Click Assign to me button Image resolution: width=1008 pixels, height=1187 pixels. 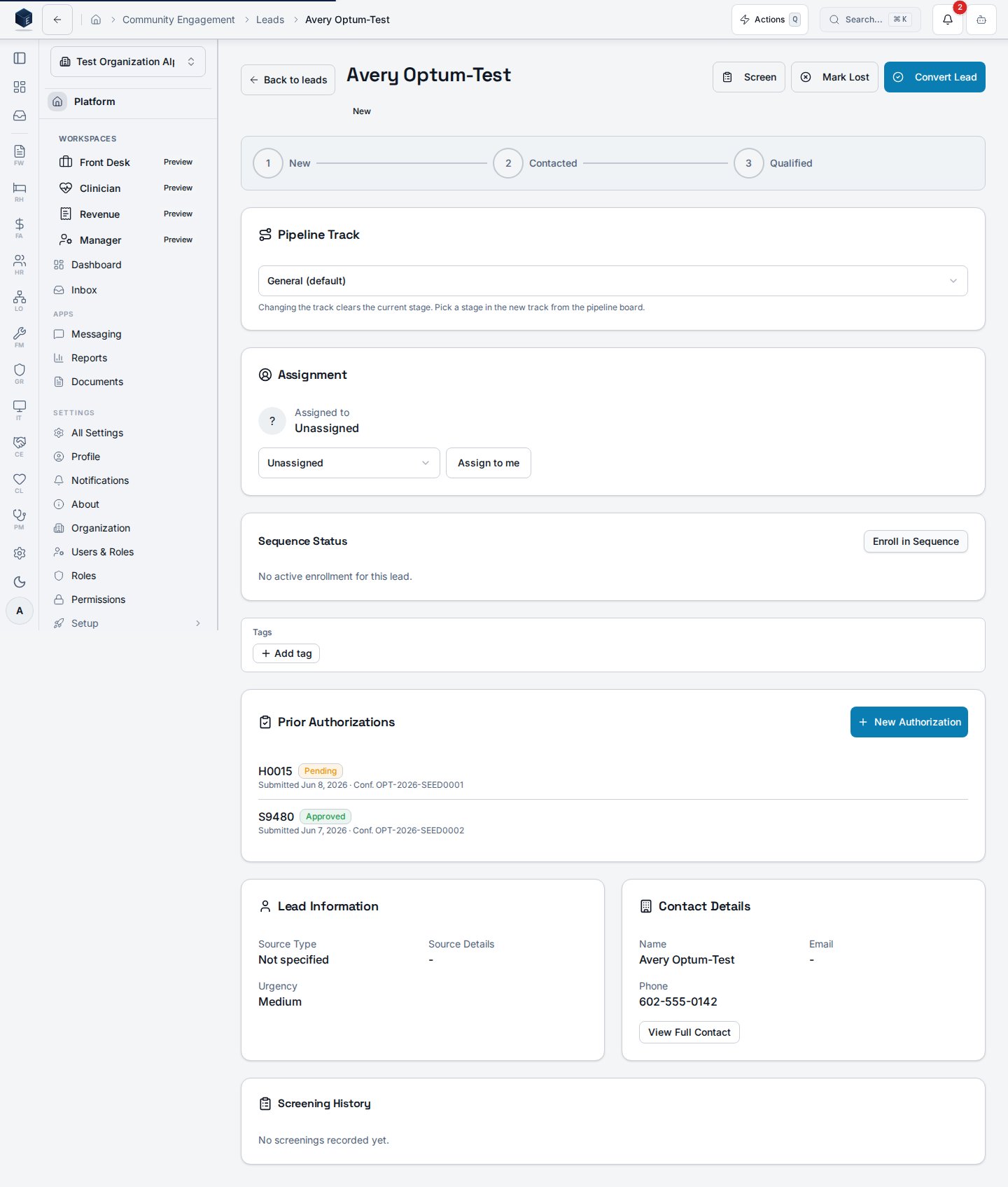[x=489, y=463]
